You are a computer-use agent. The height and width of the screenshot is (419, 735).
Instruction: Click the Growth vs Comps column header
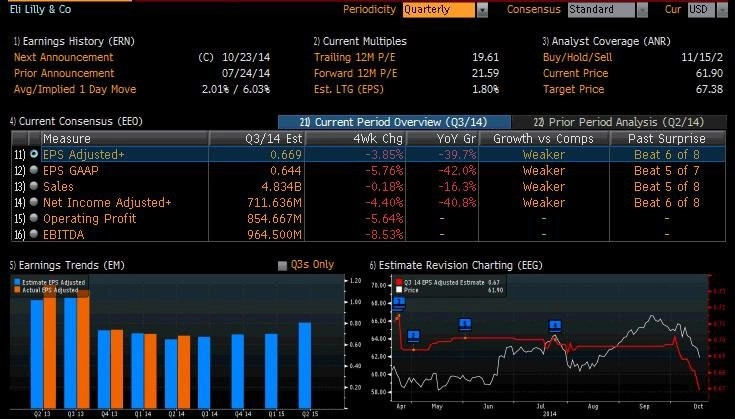[544, 138]
